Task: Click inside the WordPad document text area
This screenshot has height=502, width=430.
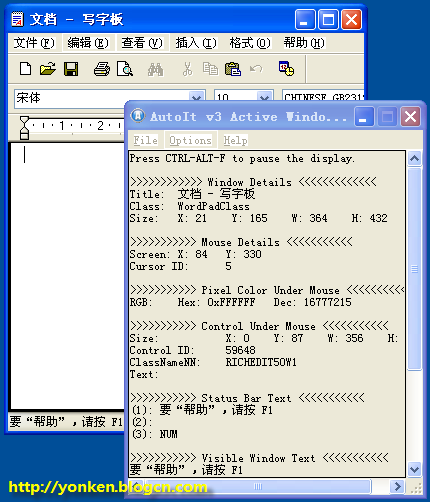Action: pyautogui.click(x=68, y=276)
